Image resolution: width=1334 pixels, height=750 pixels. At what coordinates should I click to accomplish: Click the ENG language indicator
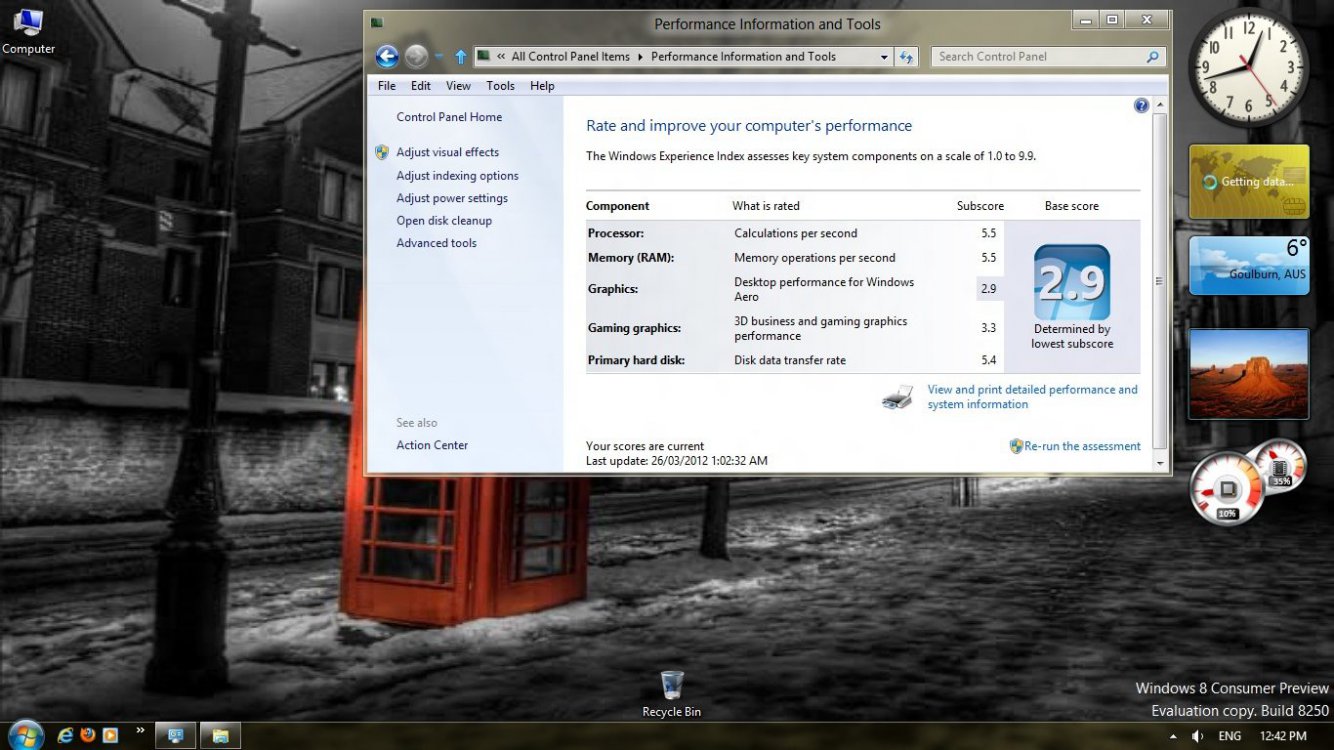(1230, 736)
